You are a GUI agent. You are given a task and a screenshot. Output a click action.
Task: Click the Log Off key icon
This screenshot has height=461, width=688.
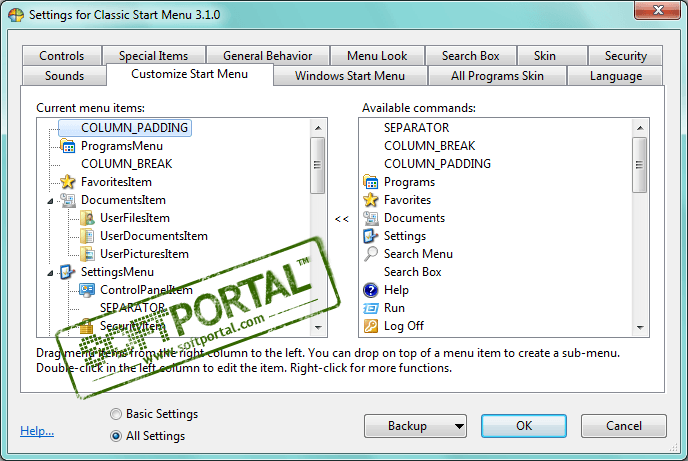click(371, 326)
